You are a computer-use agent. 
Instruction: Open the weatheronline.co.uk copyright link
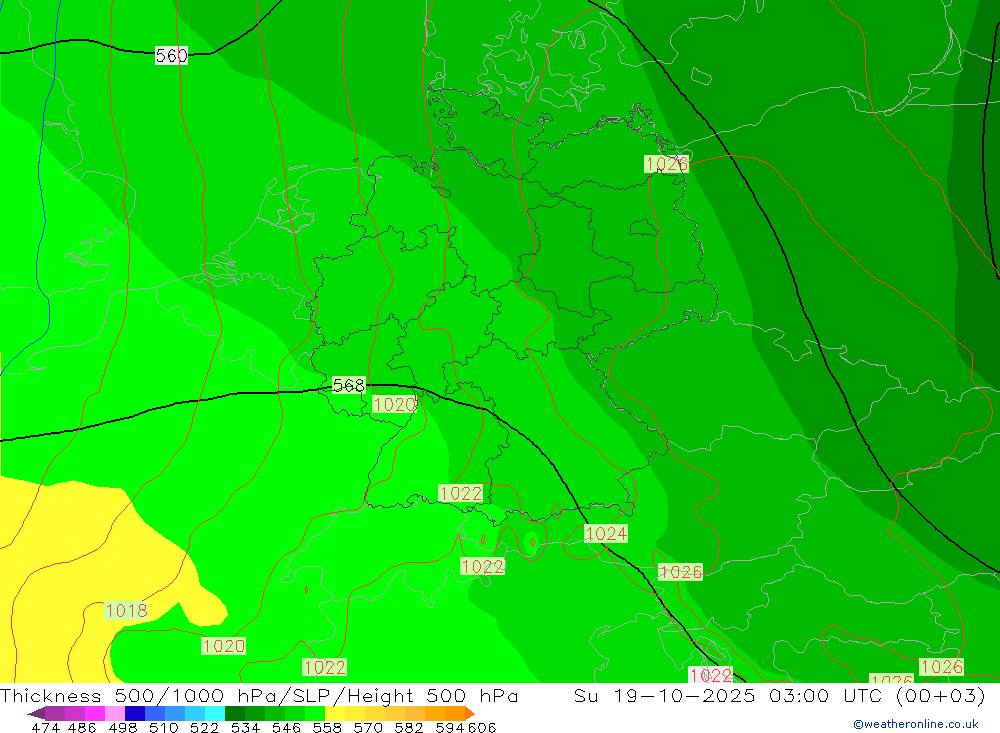point(916,724)
